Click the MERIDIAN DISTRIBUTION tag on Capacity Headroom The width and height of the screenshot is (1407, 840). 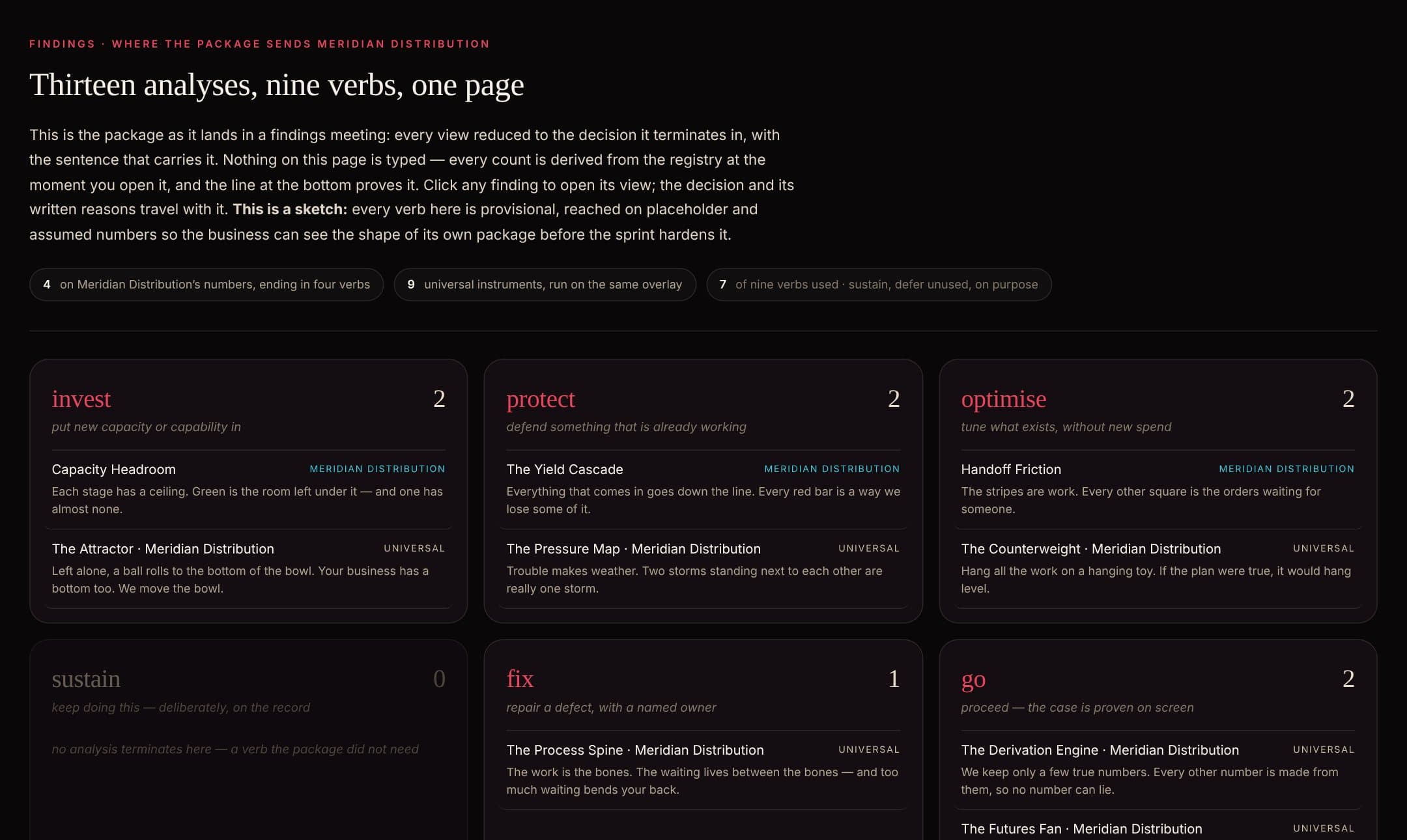point(377,469)
